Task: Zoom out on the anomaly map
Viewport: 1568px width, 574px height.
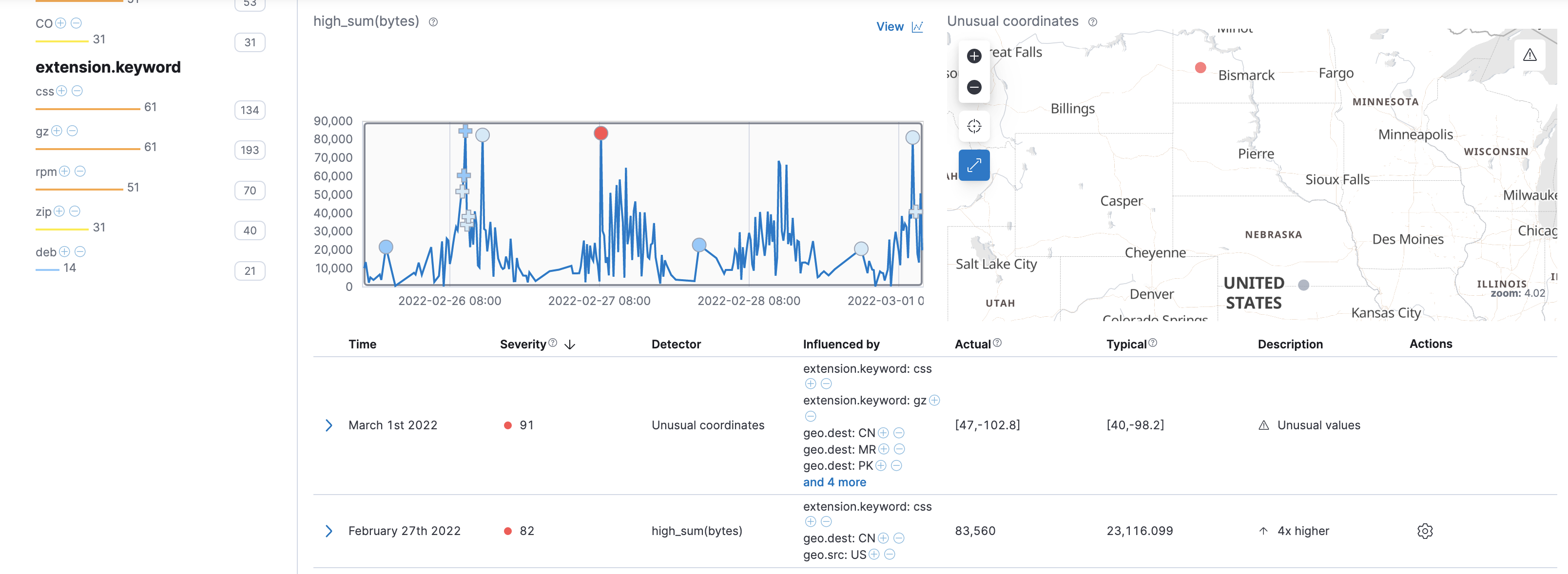Action: pos(974,87)
